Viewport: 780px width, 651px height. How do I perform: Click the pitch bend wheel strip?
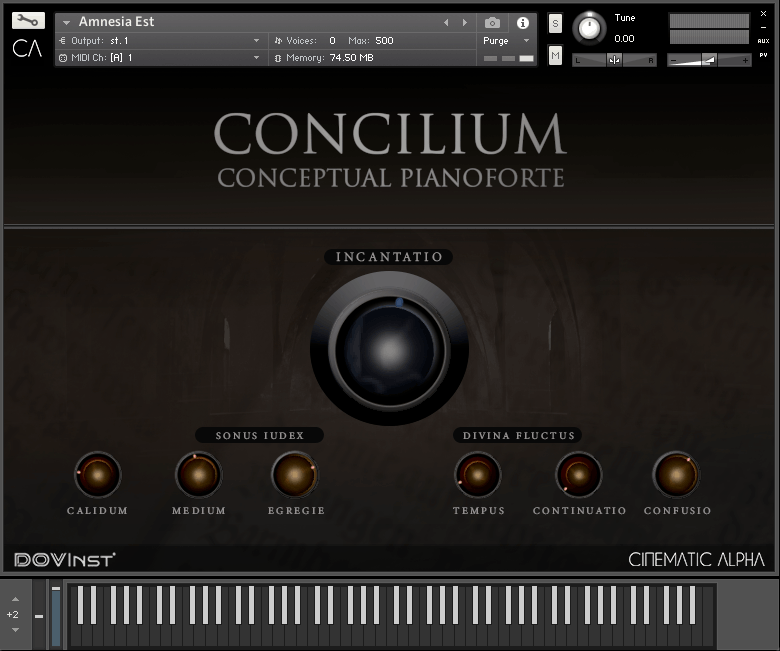[x=56, y=616]
